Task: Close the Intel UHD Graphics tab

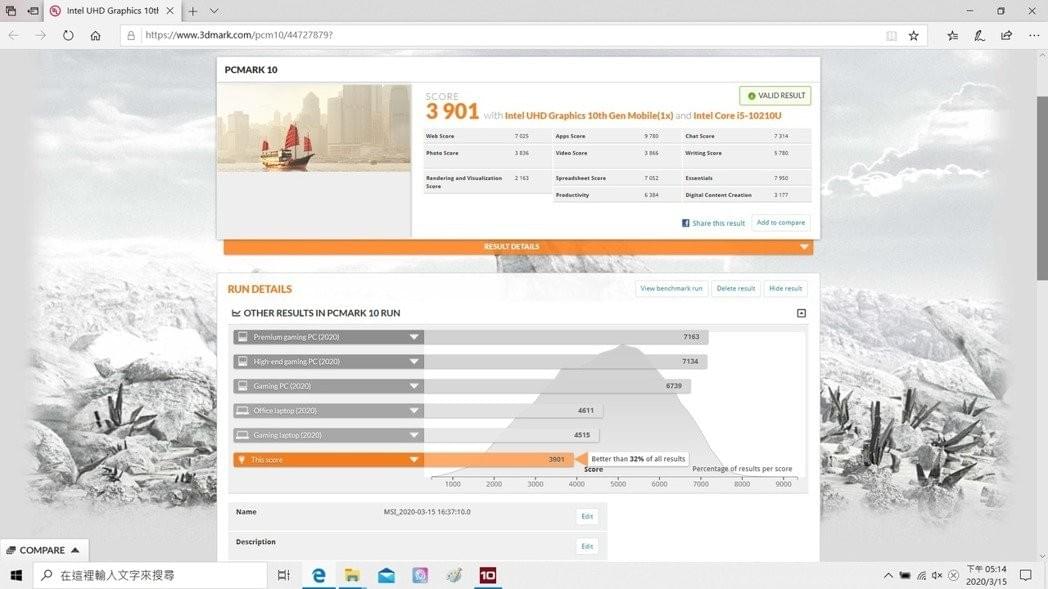Action: tap(170, 11)
